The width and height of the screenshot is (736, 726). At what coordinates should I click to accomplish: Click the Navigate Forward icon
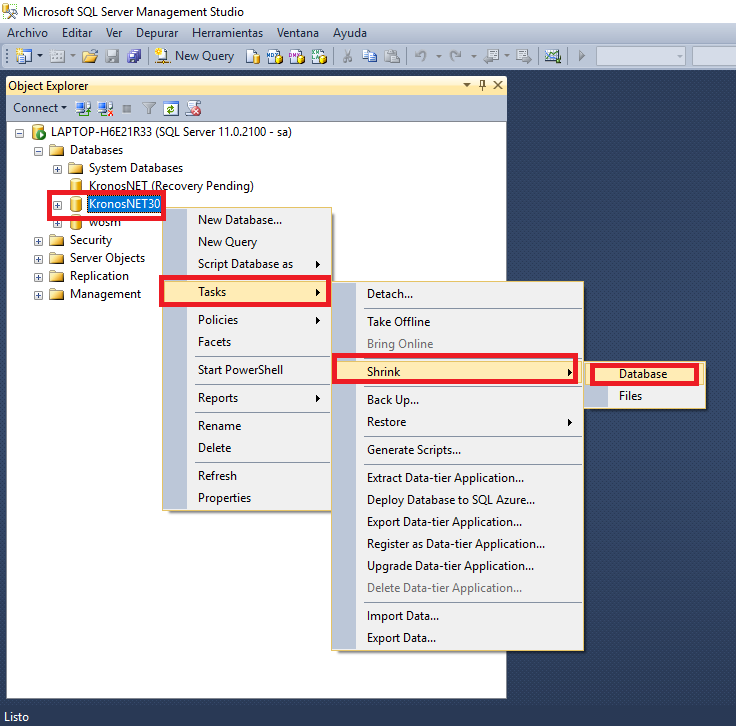point(523,56)
